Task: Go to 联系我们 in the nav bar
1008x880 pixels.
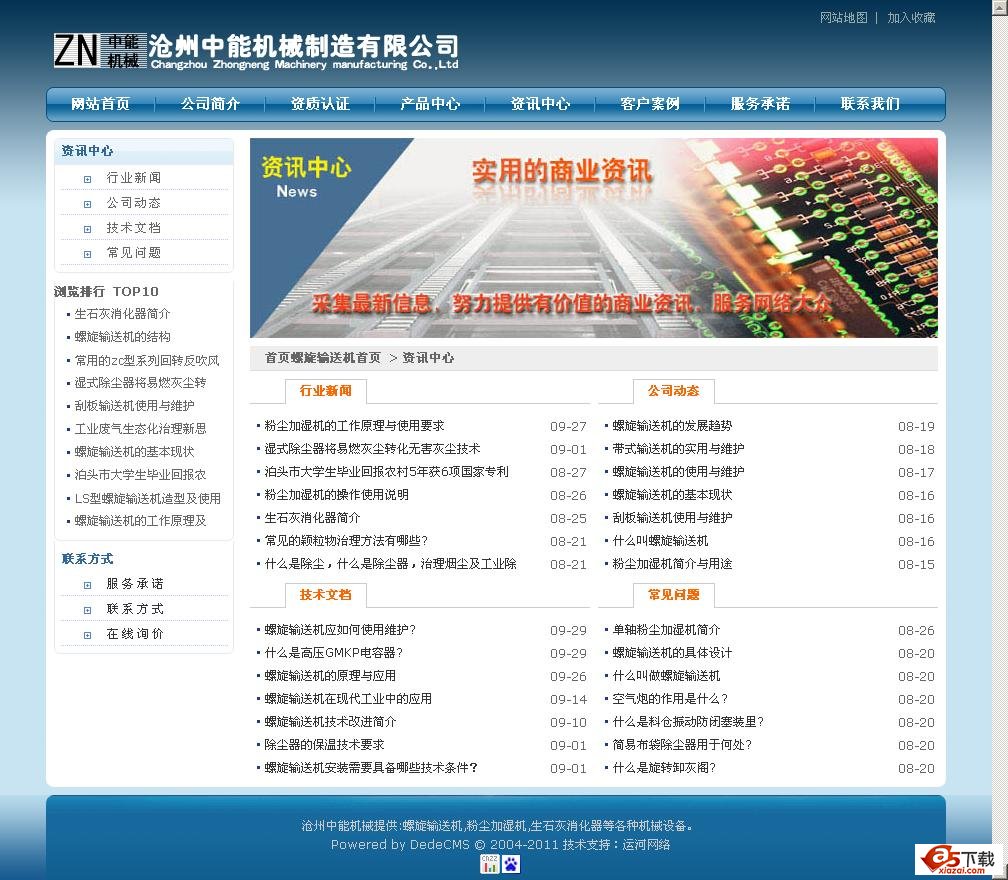Action: (870, 103)
